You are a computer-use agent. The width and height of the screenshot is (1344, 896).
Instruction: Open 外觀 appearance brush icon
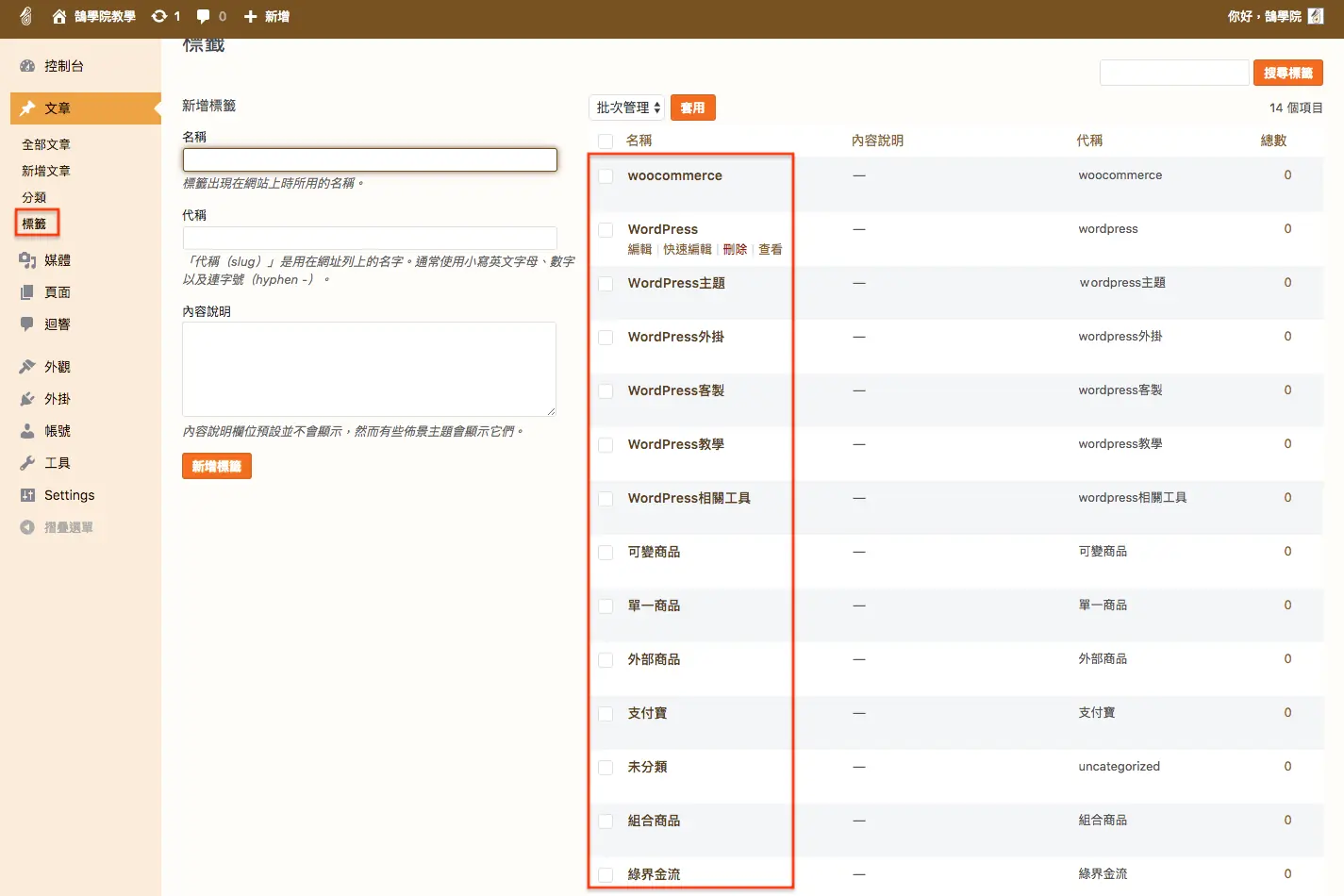[x=27, y=367]
